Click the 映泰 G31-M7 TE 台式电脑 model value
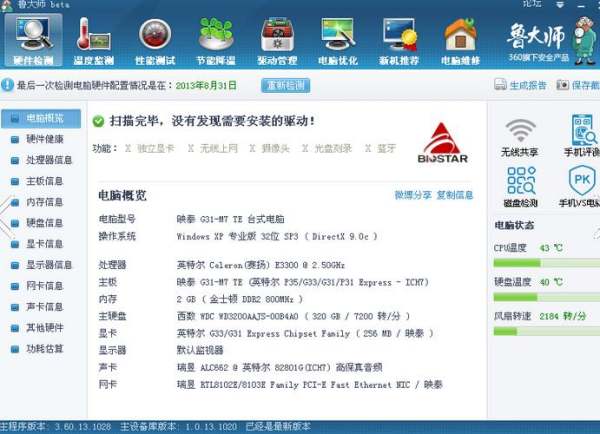600x434 pixels. 230,219
